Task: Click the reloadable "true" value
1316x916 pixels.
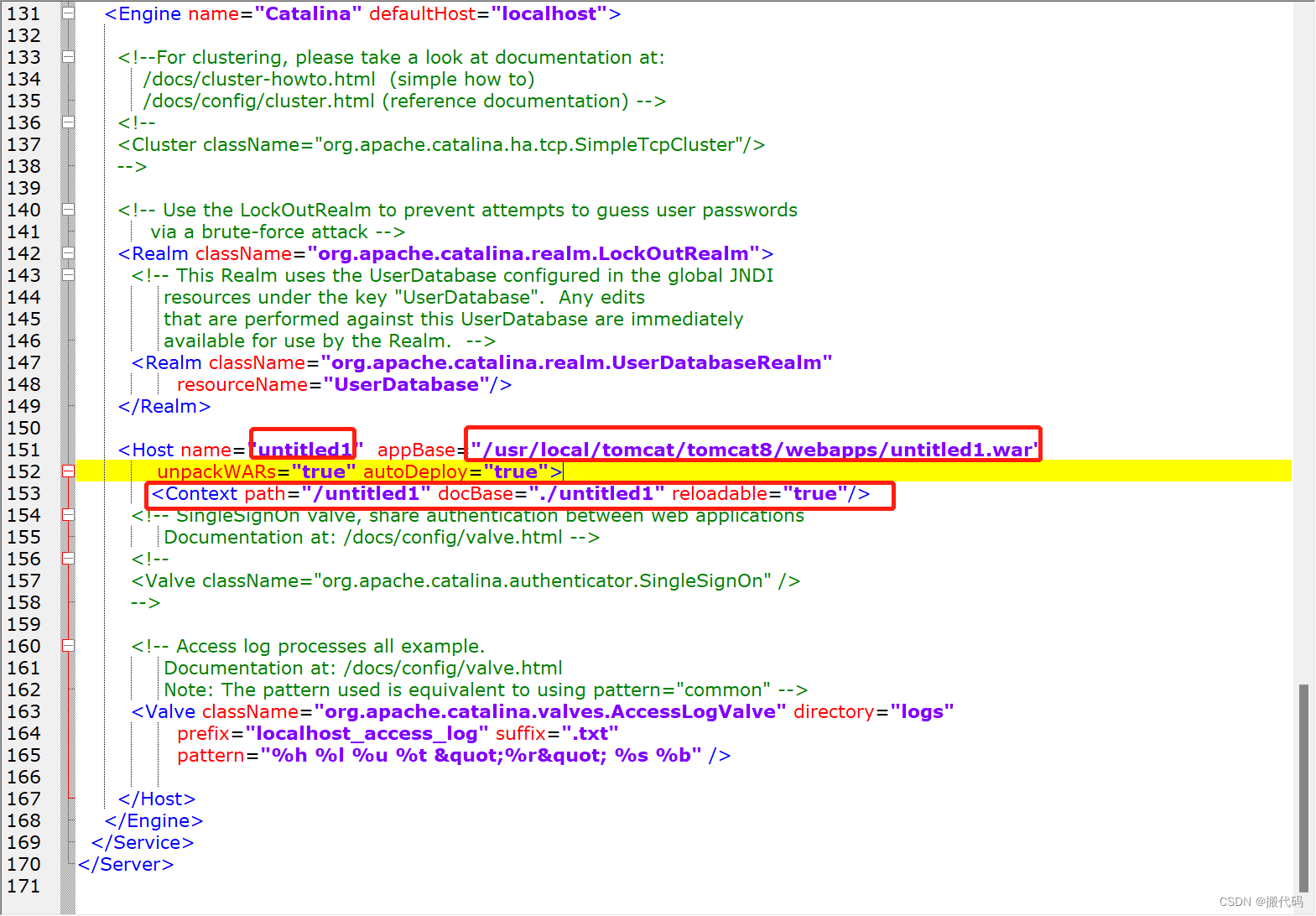Action: [815, 493]
